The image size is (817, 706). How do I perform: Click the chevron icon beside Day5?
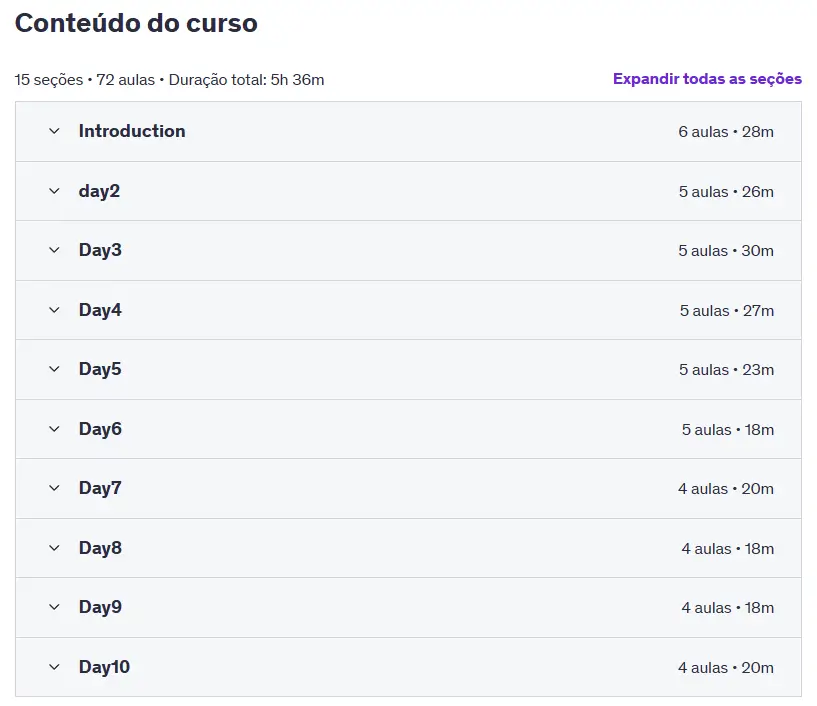click(x=54, y=369)
